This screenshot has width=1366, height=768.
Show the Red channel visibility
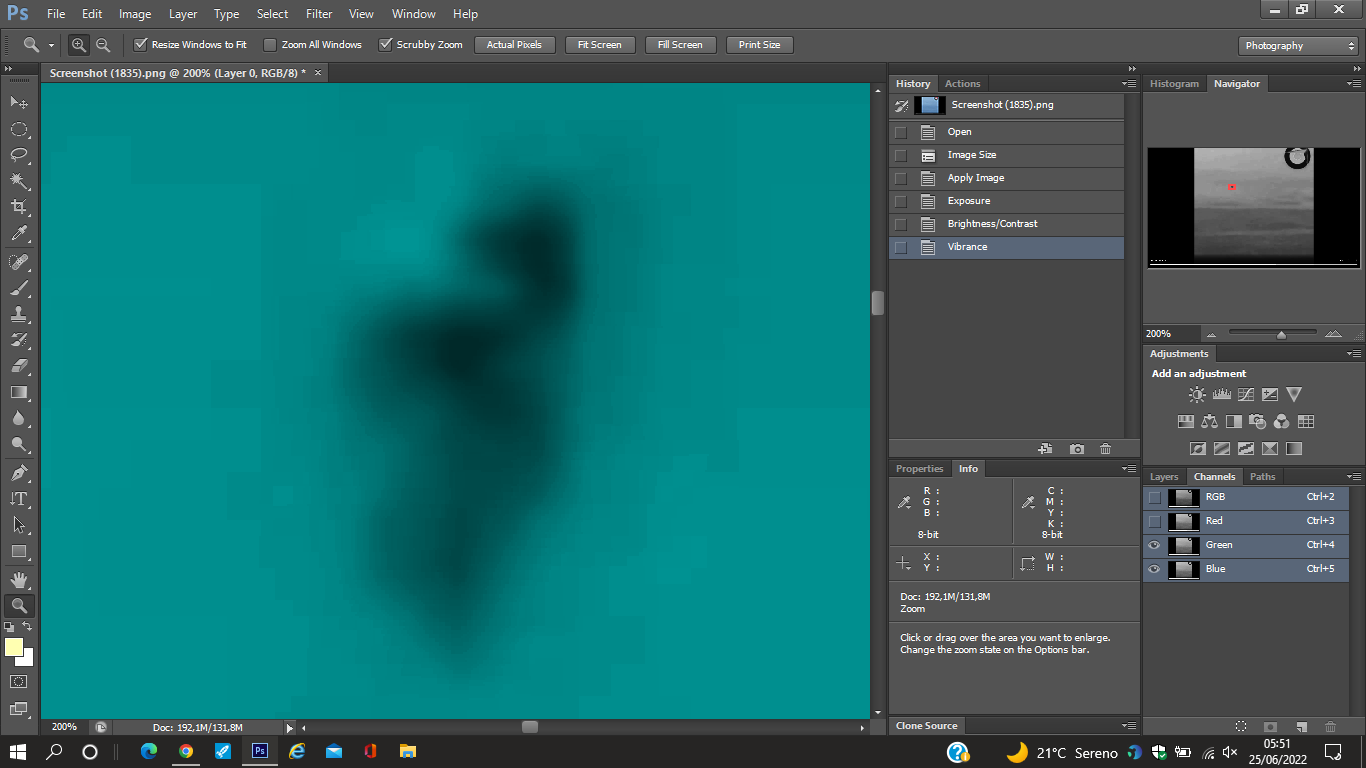pyautogui.click(x=1154, y=521)
